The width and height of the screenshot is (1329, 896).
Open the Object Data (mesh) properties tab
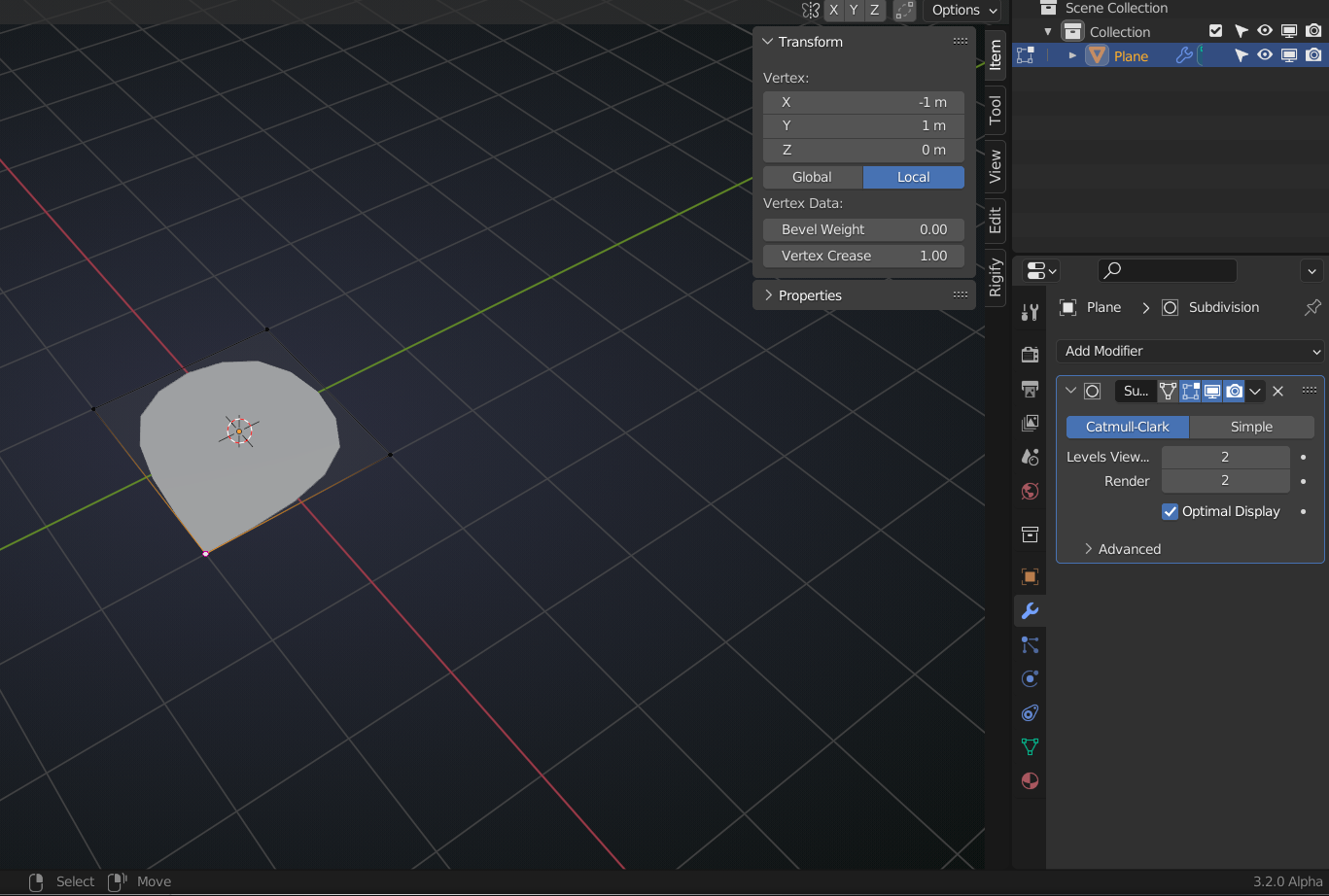click(x=1030, y=746)
